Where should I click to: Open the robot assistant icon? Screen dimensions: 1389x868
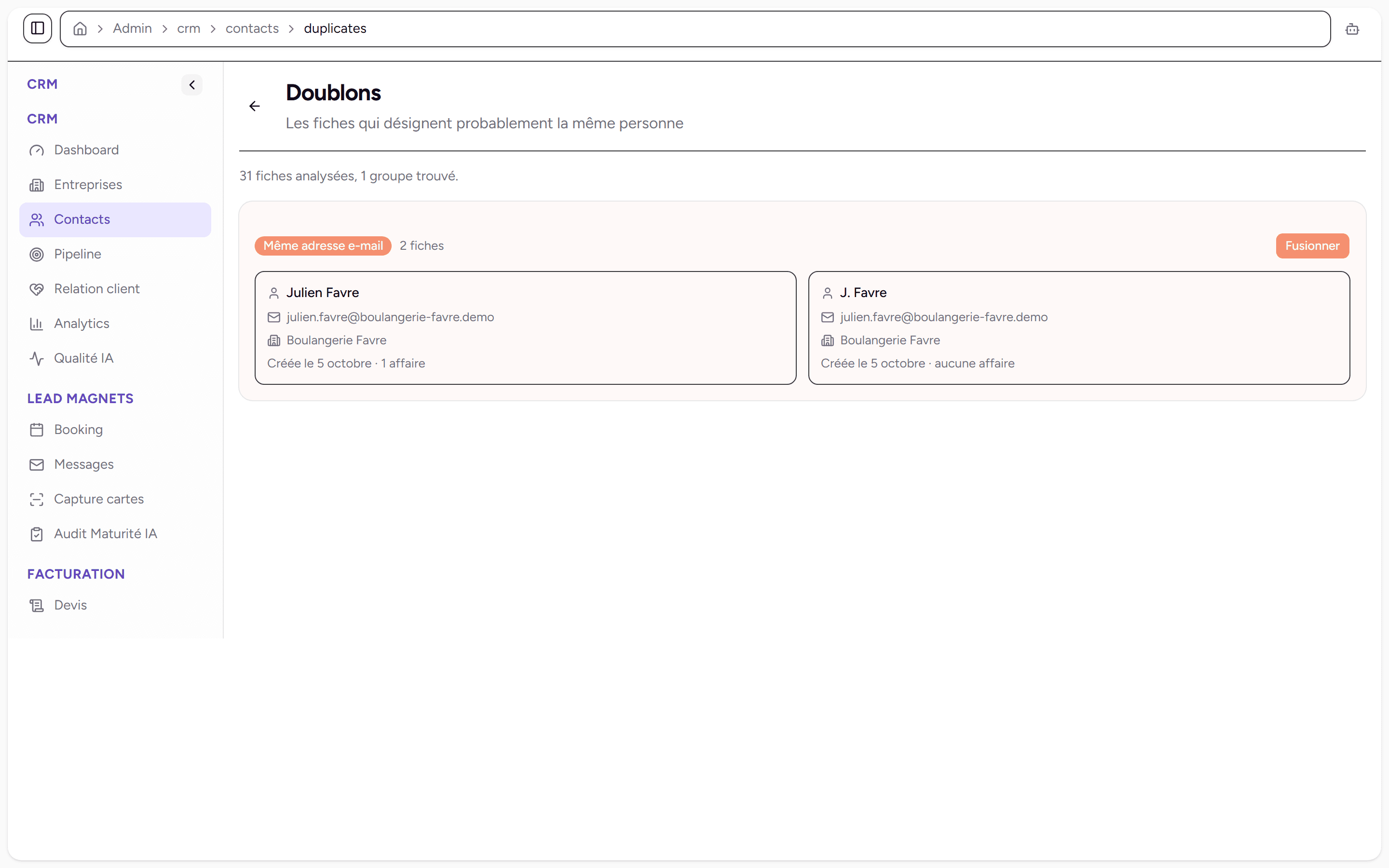1352,29
